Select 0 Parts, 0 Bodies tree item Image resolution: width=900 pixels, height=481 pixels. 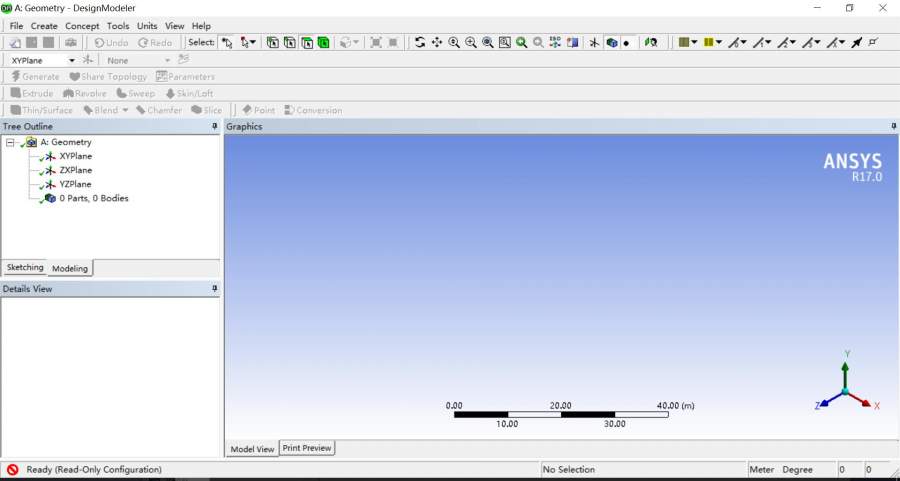coord(94,199)
